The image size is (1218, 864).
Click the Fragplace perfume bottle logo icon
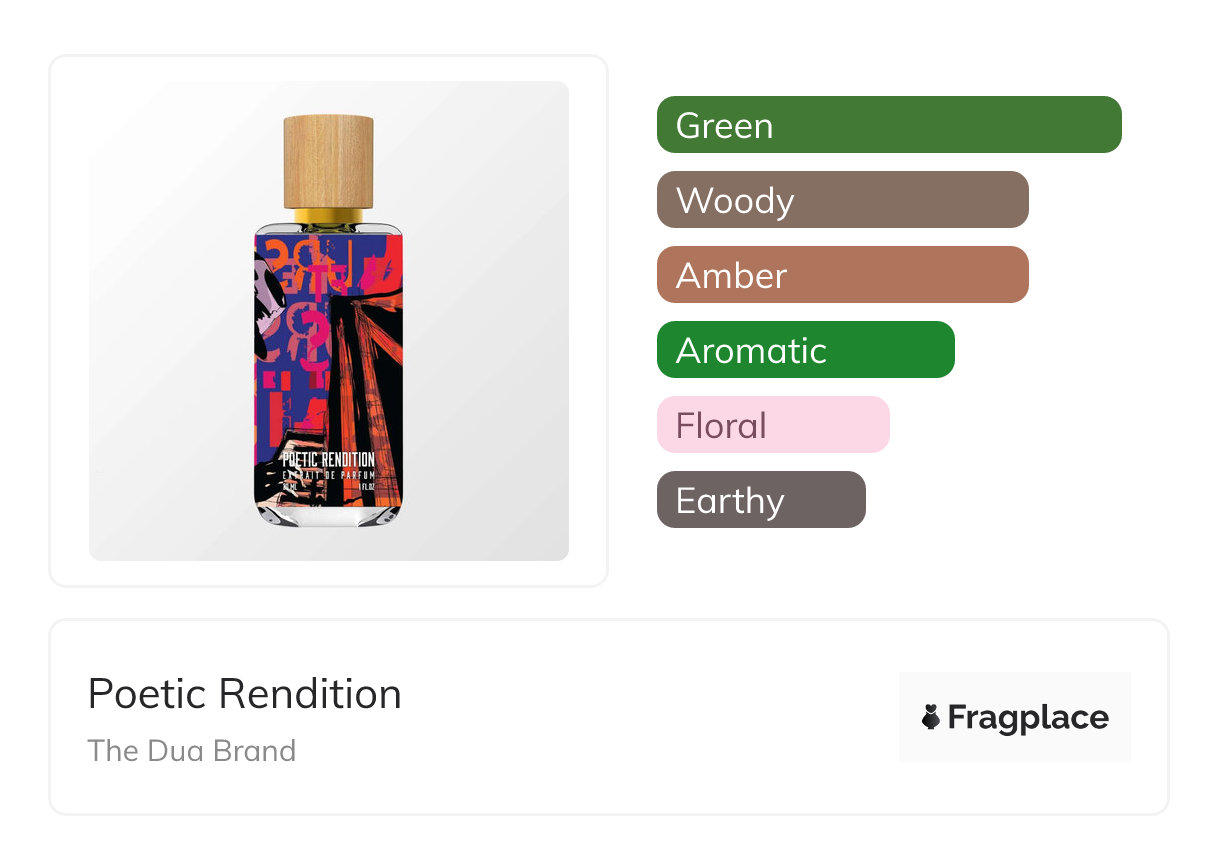[931, 717]
